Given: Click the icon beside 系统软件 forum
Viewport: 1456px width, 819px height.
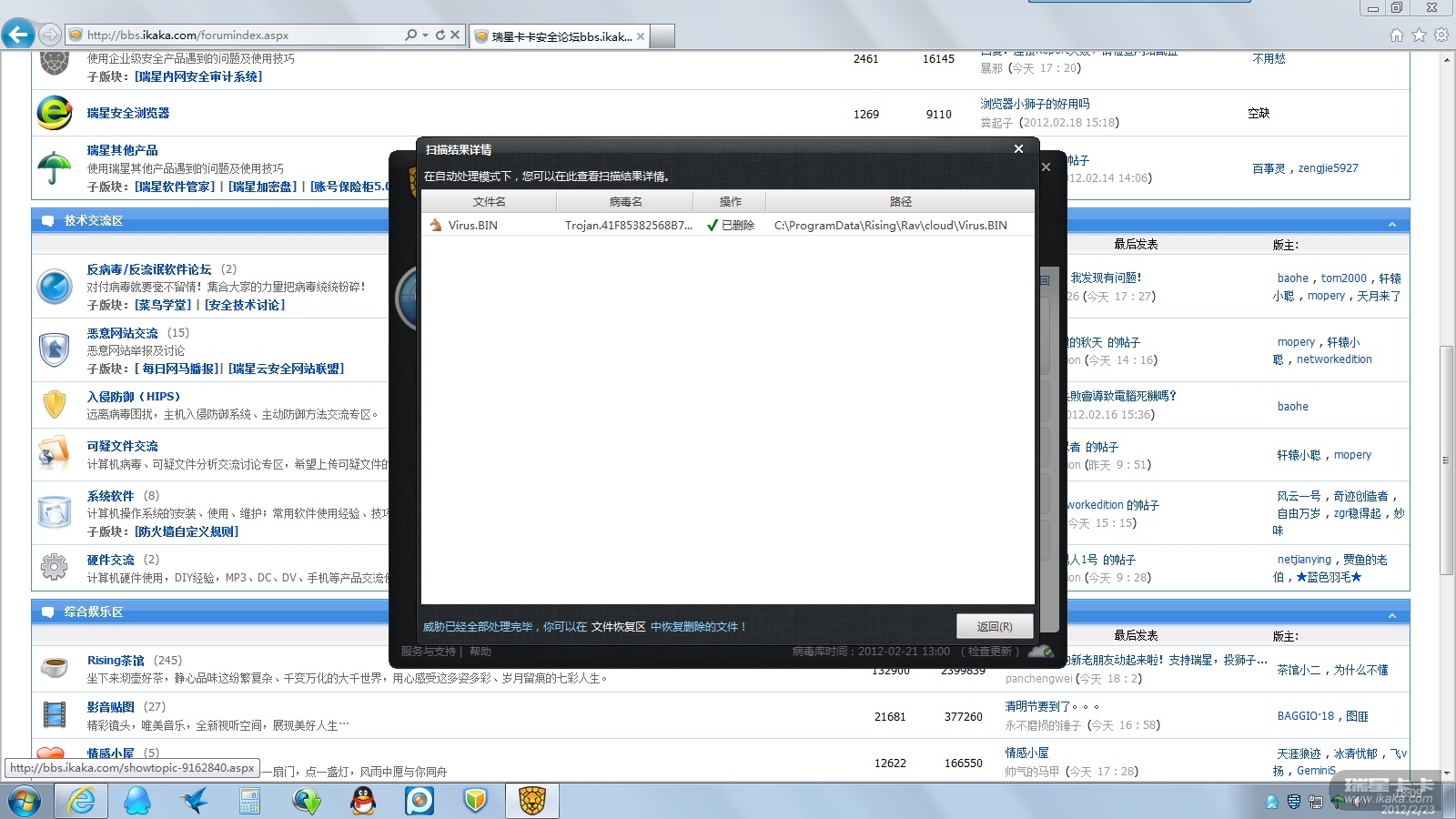Looking at the screenshot, I should 55,512.
